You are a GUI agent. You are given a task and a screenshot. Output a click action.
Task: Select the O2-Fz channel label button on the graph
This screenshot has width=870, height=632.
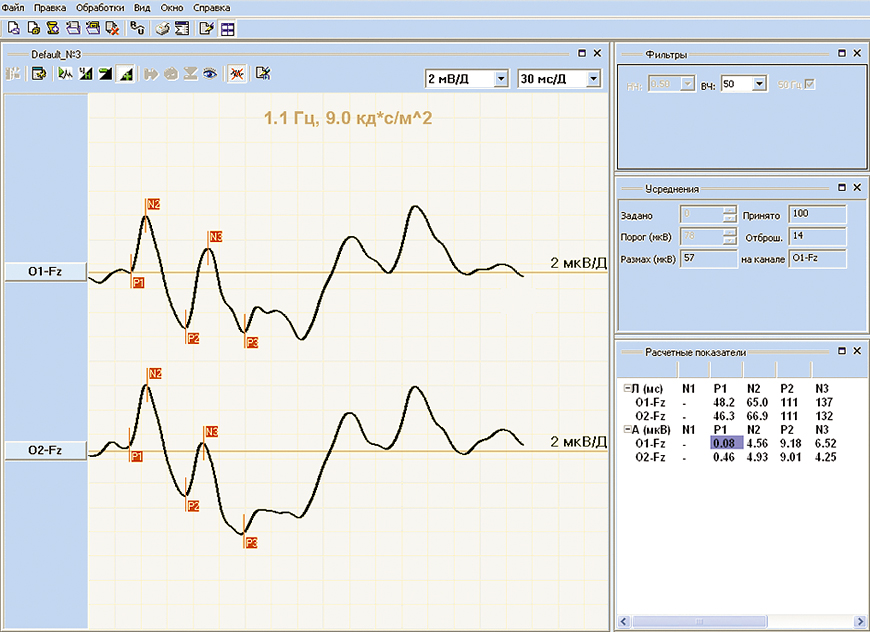[x=45, y=451]
